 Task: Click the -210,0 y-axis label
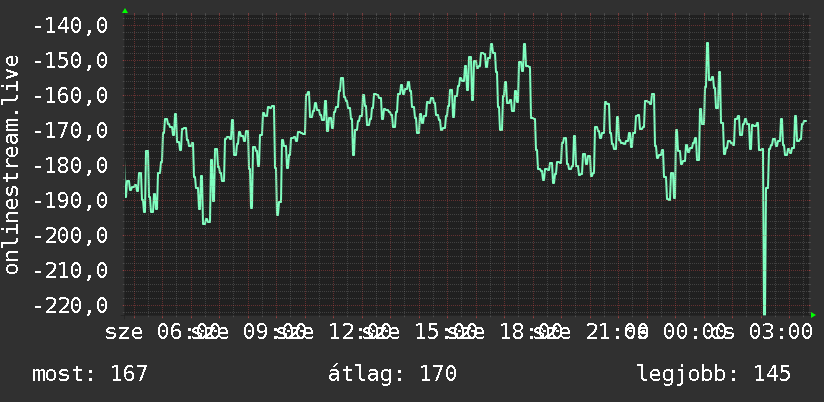coord(70,270)
